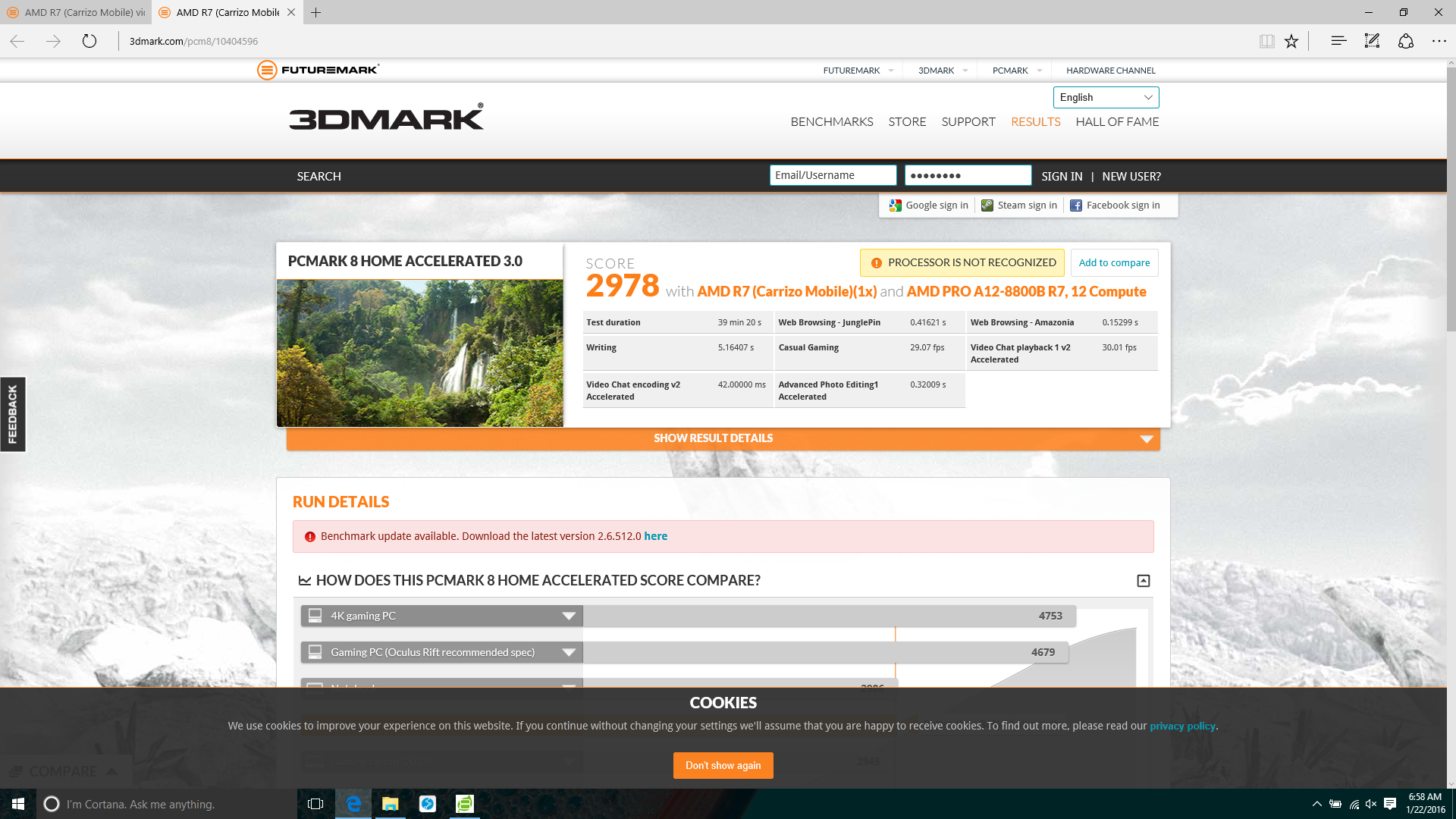Collapse the score comparison section icon
Viewport: 1456px width, 819px height.
click(x=1144, y=581)
